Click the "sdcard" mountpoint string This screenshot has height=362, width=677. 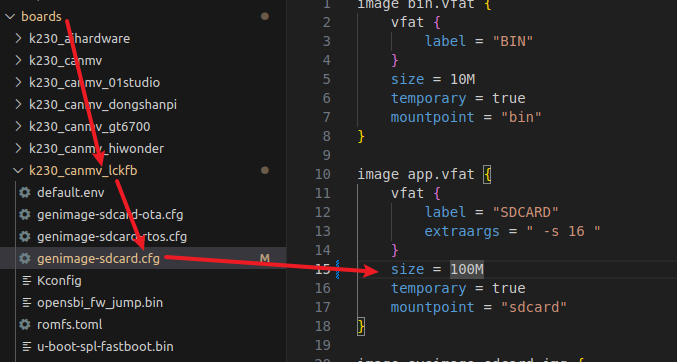pyautogui.click(x=534, y=307)
